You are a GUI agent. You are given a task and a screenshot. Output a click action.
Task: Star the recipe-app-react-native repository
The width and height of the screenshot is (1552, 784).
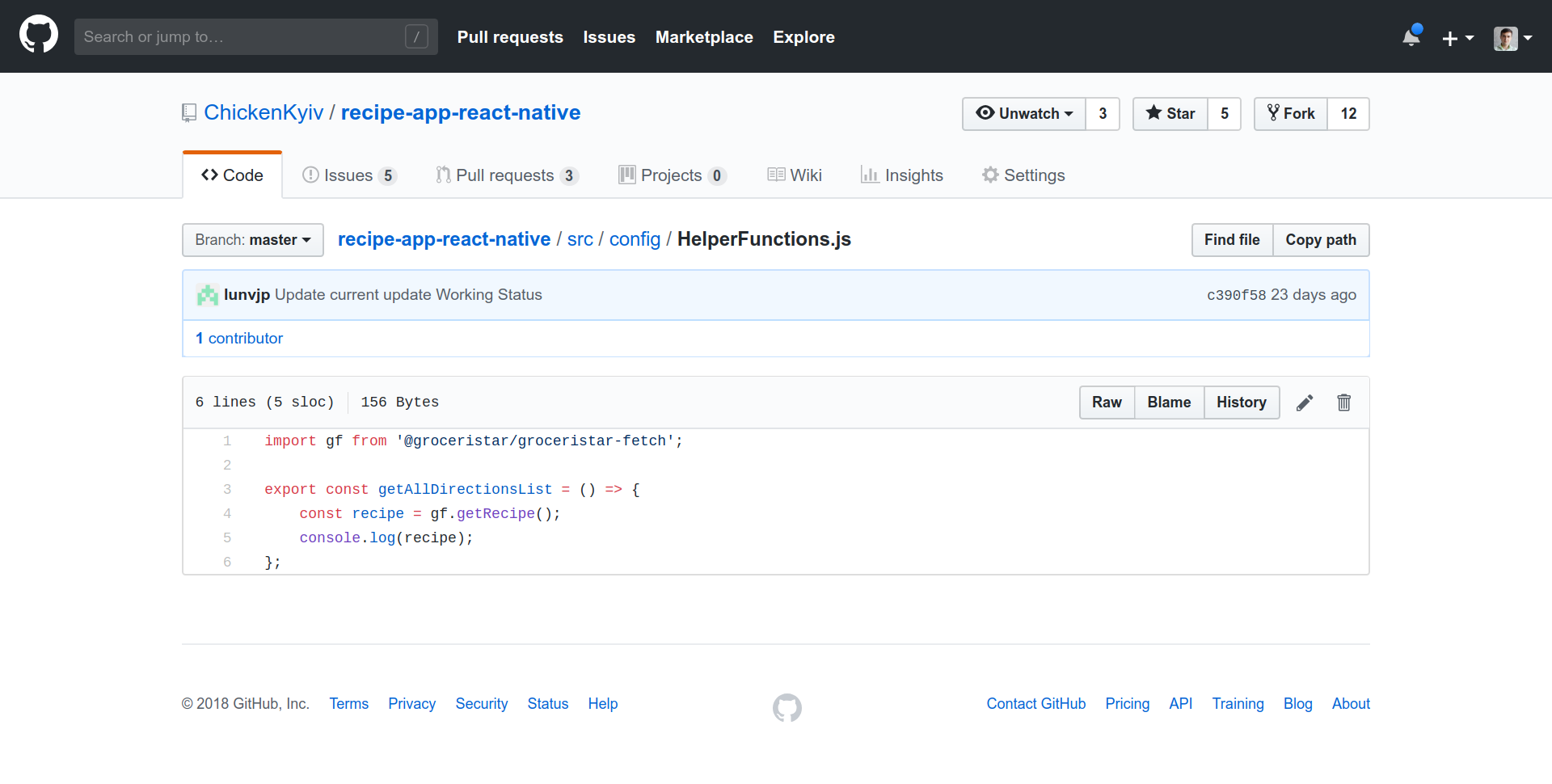[1169, 113]
